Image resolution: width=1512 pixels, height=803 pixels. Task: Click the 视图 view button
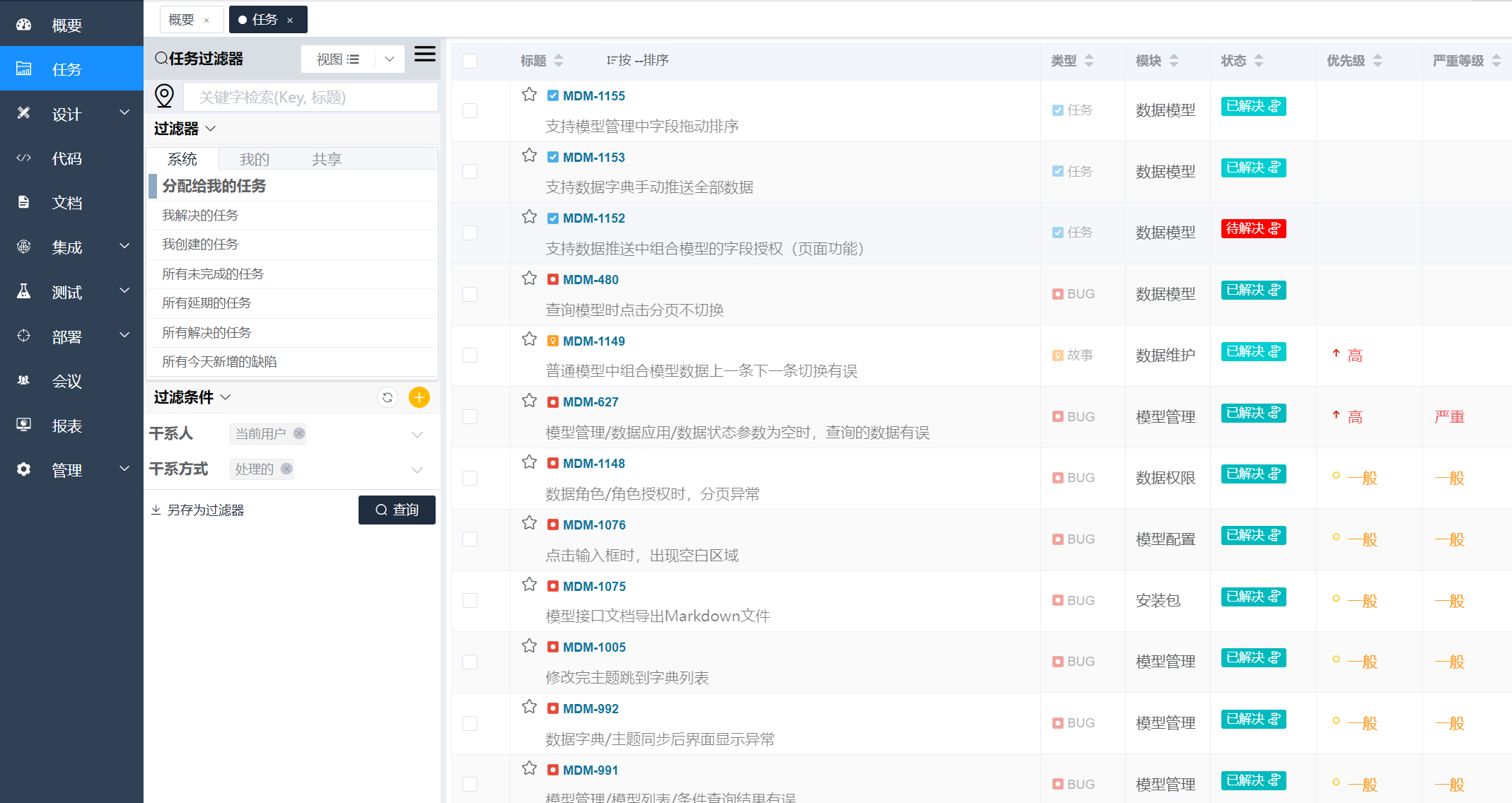coord(338,59)
